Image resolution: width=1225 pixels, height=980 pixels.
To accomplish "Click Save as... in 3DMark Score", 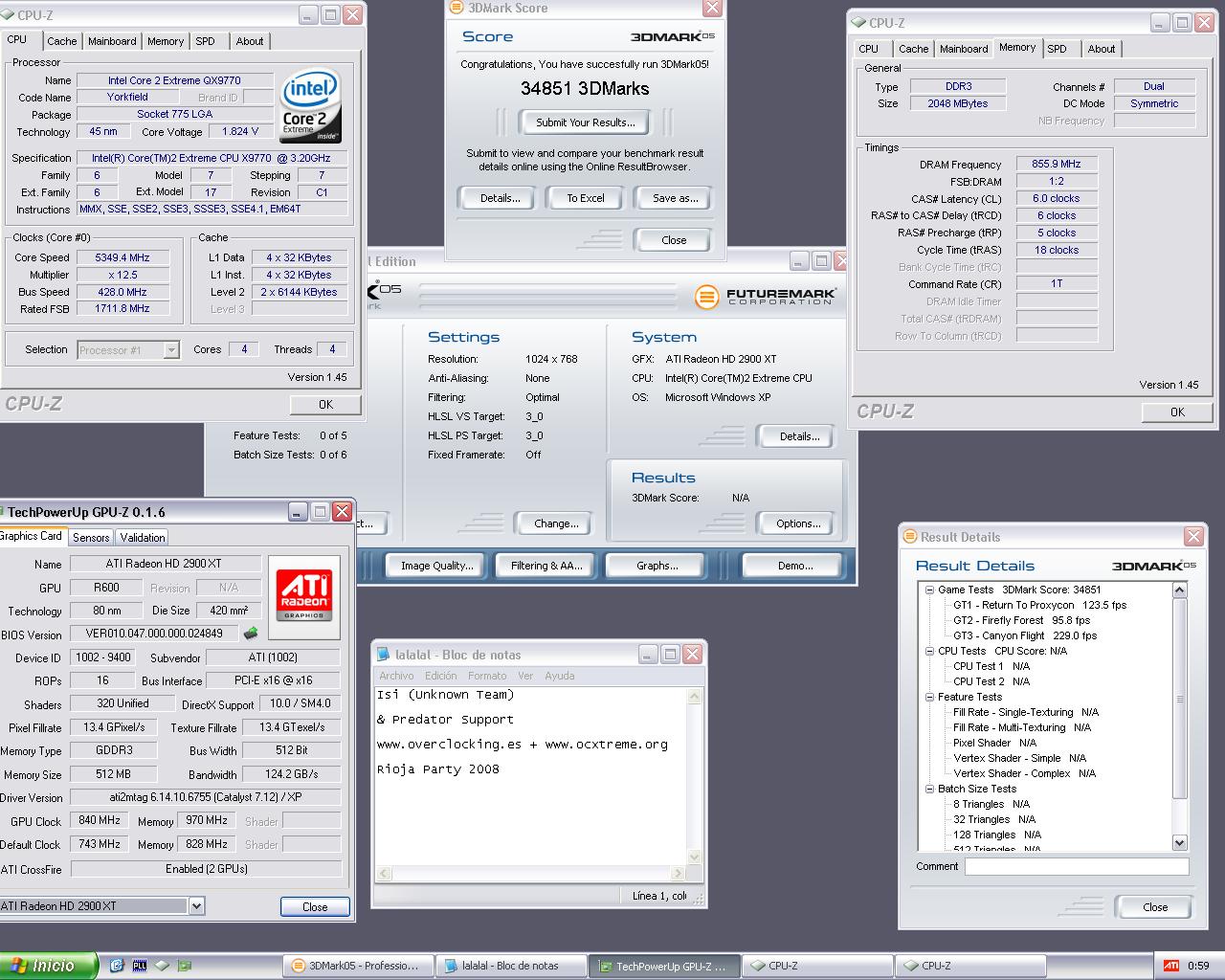I will (675, 198).
